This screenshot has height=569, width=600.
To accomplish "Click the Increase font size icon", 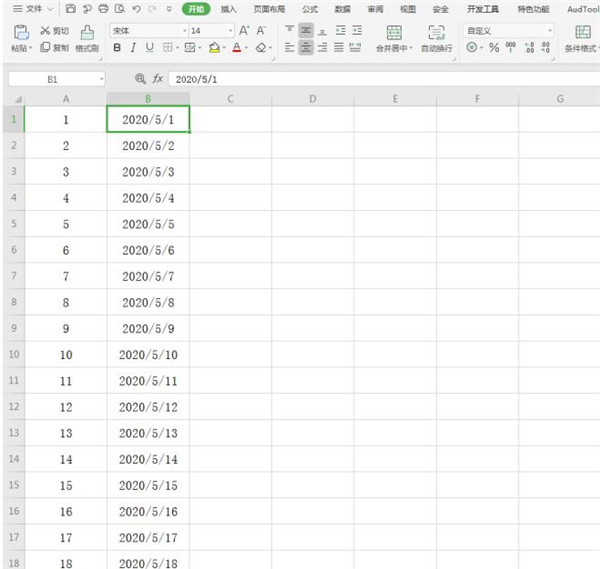I will [x=244, y=31].
